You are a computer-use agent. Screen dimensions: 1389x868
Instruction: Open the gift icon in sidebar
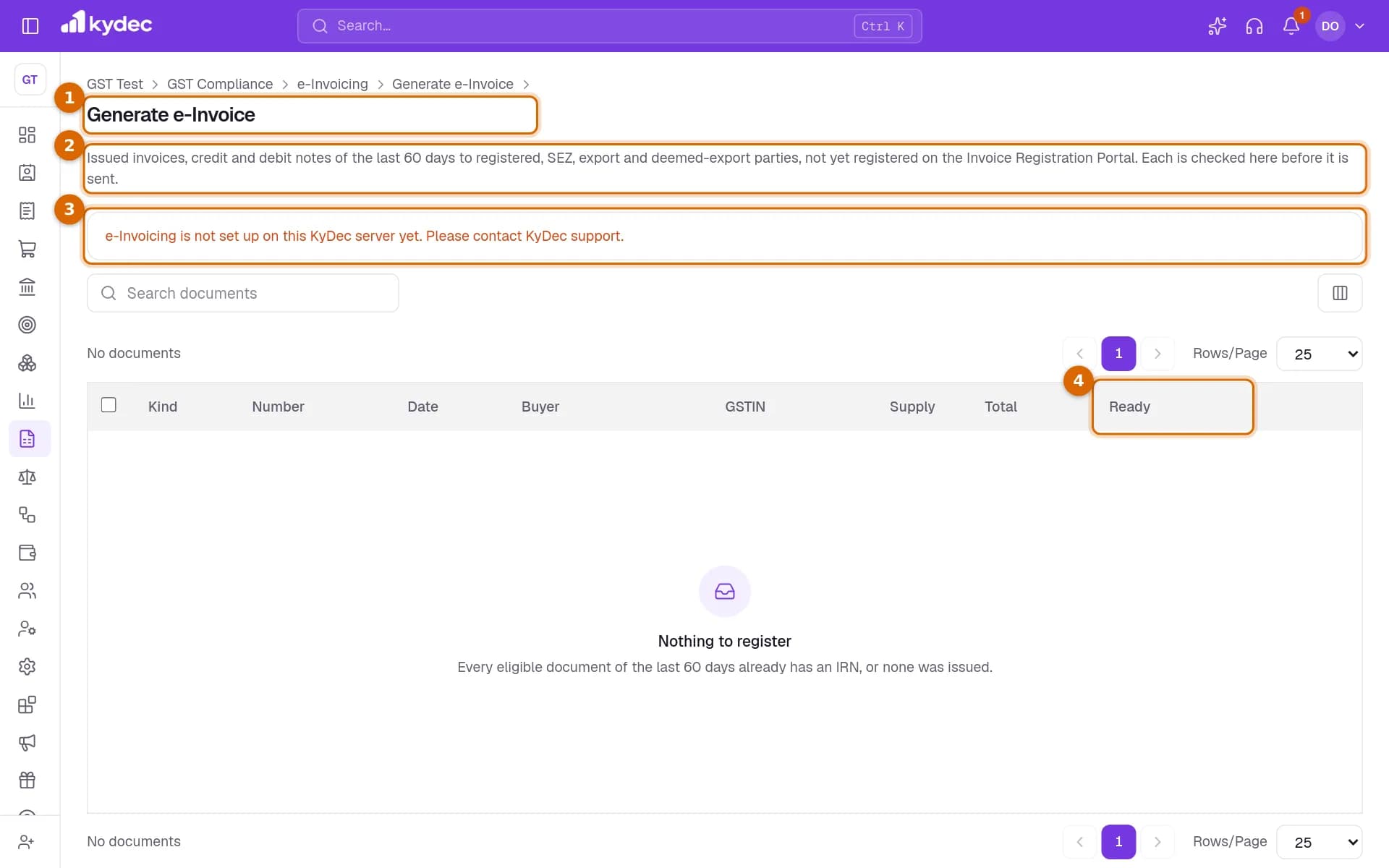point(27,780)
